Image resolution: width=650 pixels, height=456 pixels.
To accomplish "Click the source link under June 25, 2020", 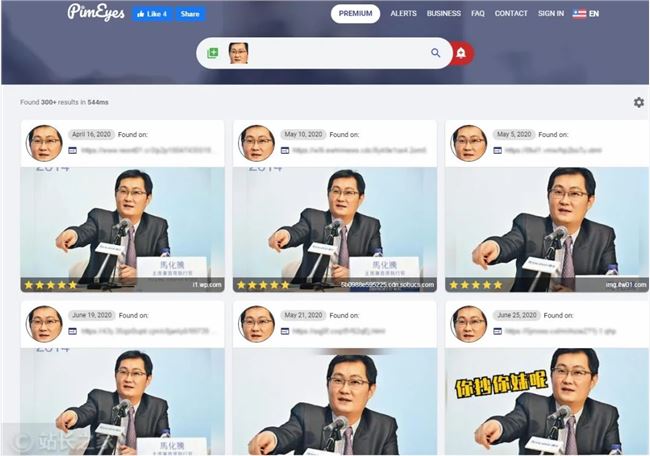I will click(x=560, y=331).
